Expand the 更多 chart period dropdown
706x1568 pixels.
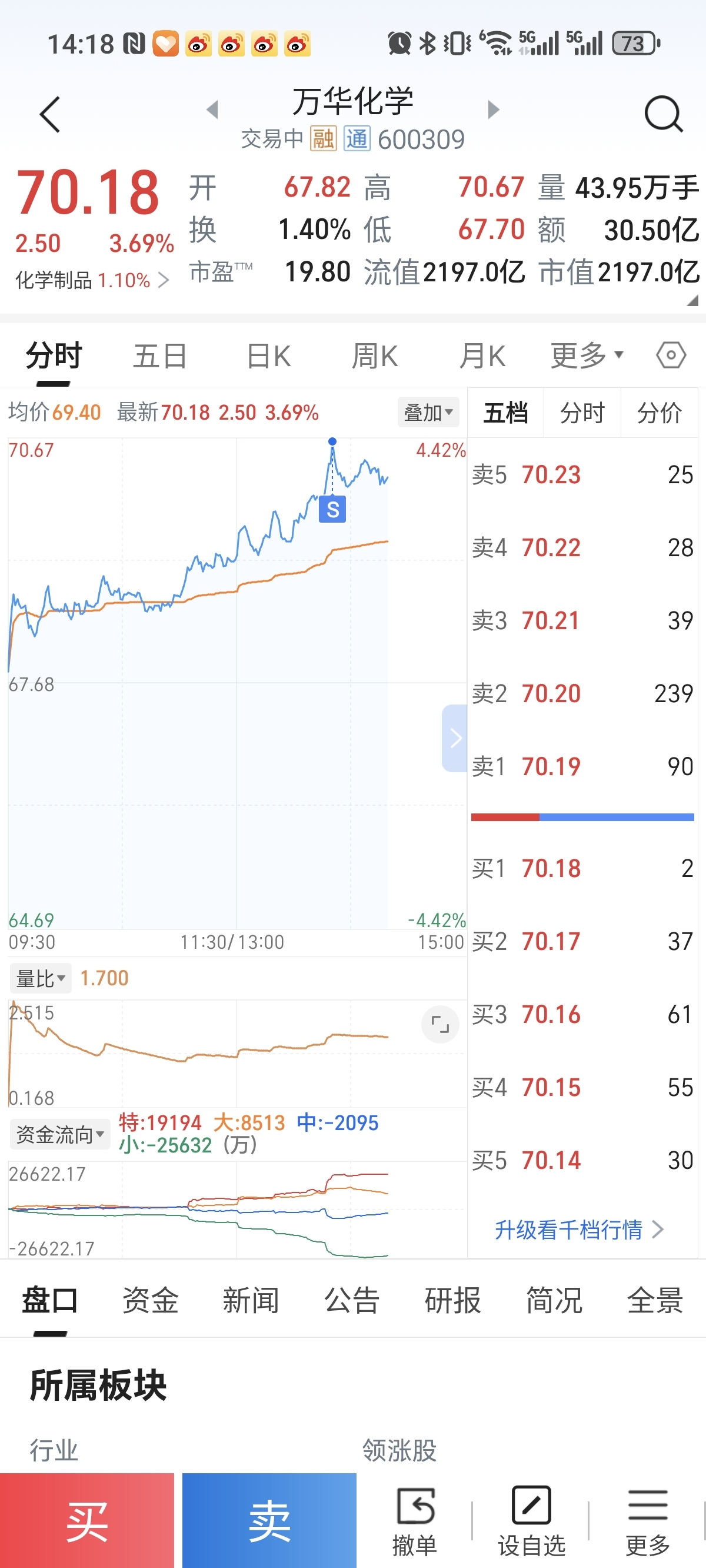[x=587, y=355]
